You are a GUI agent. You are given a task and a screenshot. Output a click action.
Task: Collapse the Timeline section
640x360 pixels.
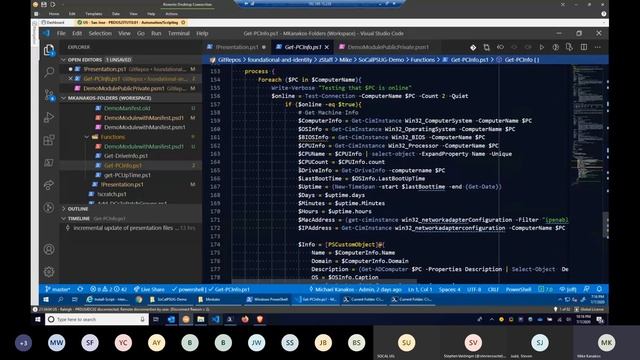63,218
